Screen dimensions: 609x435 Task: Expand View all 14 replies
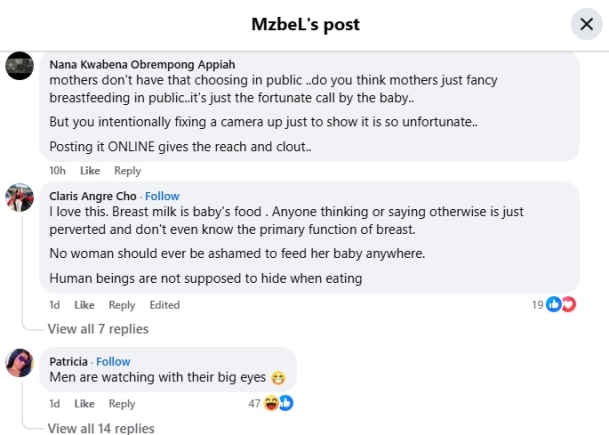pyautogui.click(x=101, y=428)
